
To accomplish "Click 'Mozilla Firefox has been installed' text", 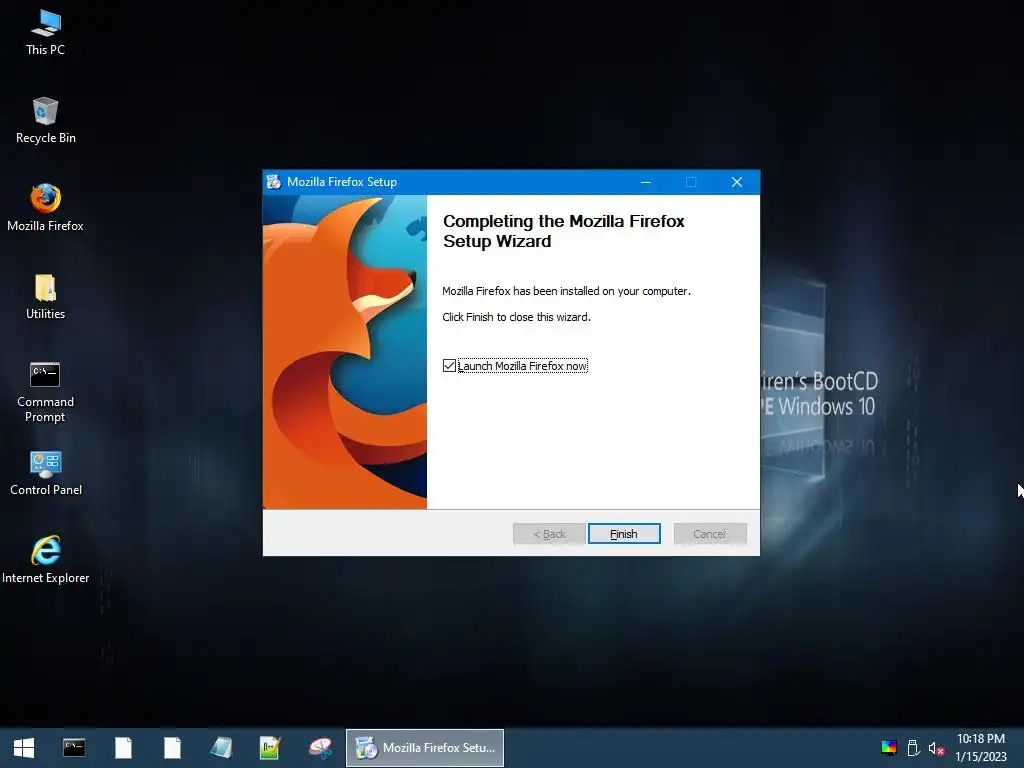I will point(566,291).
